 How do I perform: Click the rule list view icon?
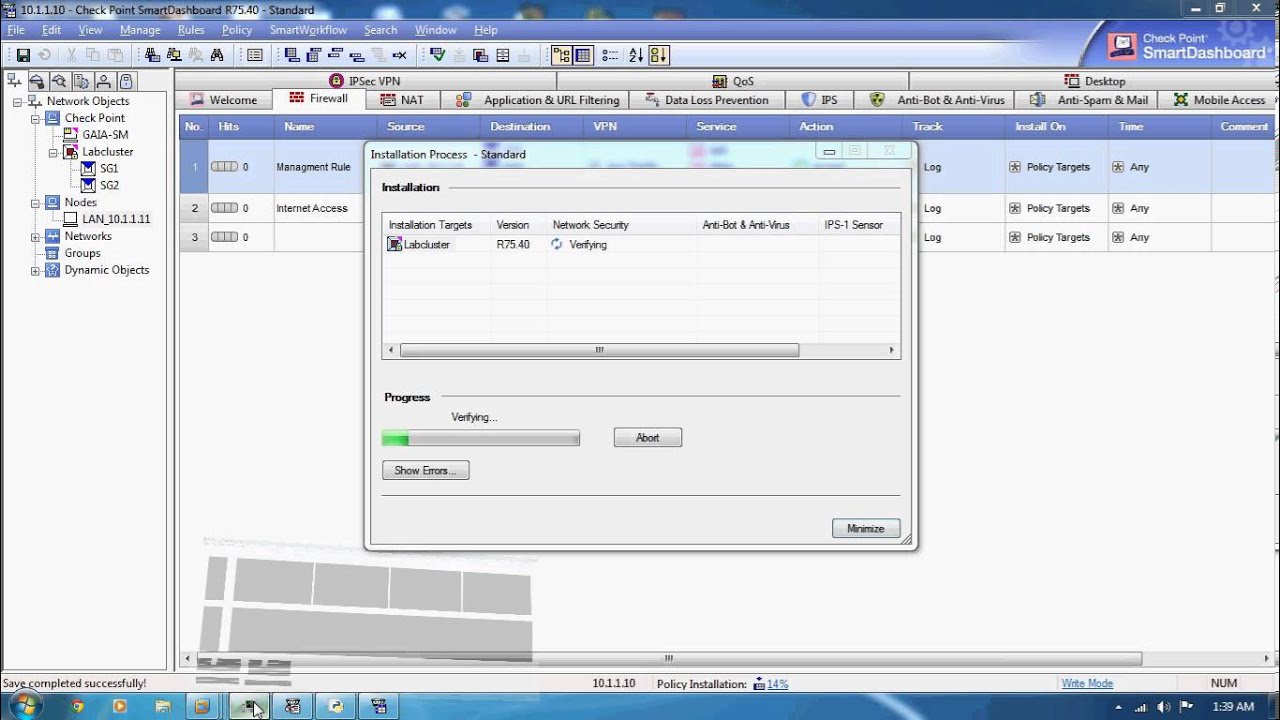coord(254,55)
